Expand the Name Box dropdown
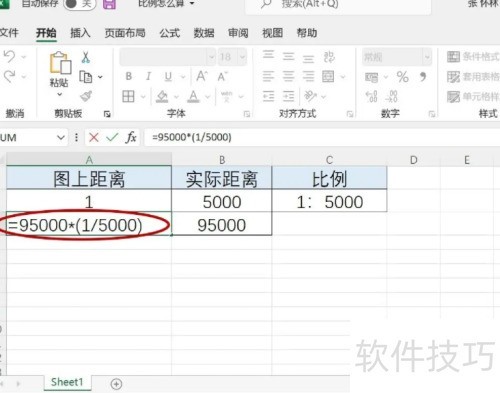 [x=60, y=137]
